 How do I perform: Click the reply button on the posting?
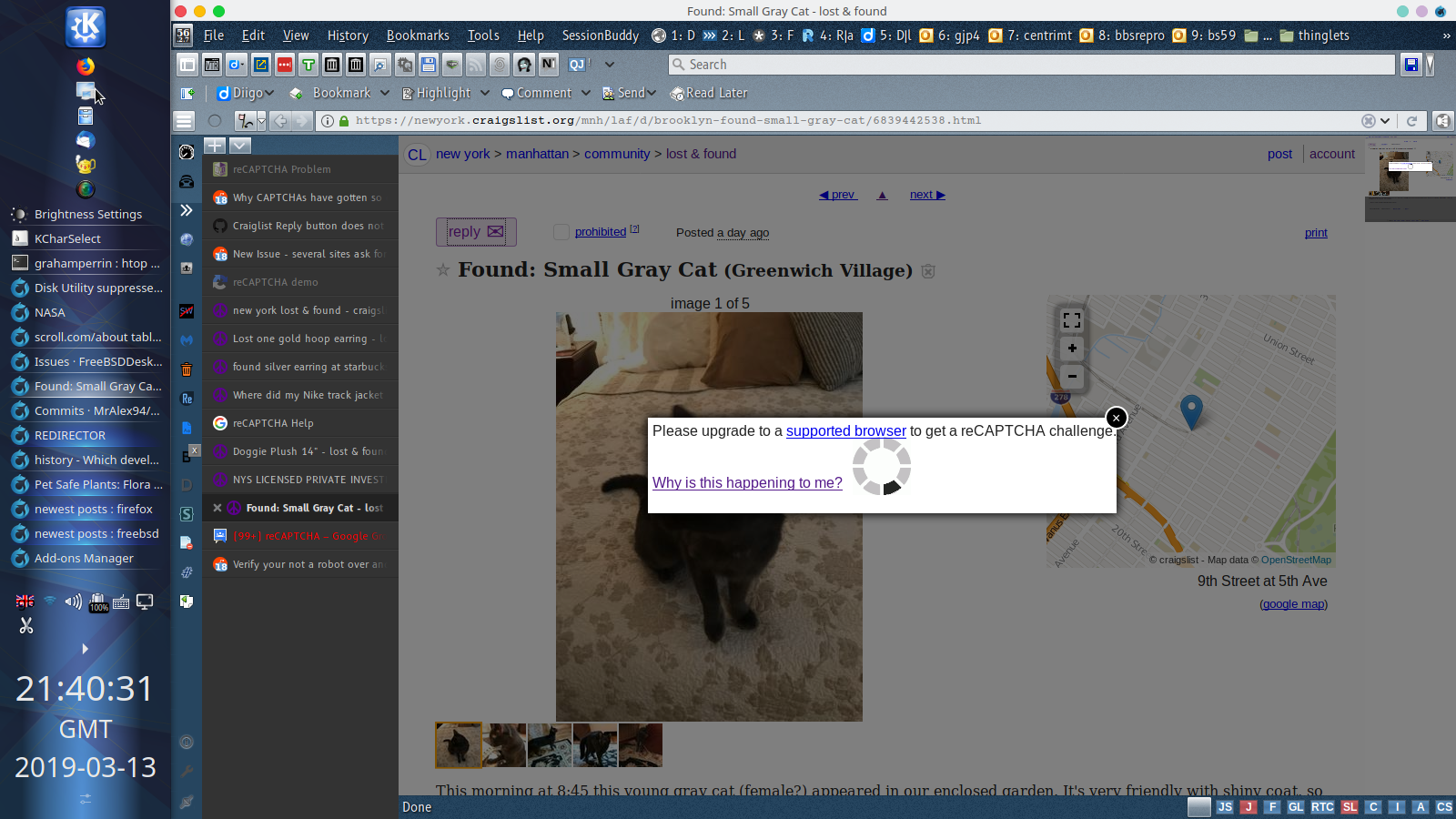tap(476, 232)
